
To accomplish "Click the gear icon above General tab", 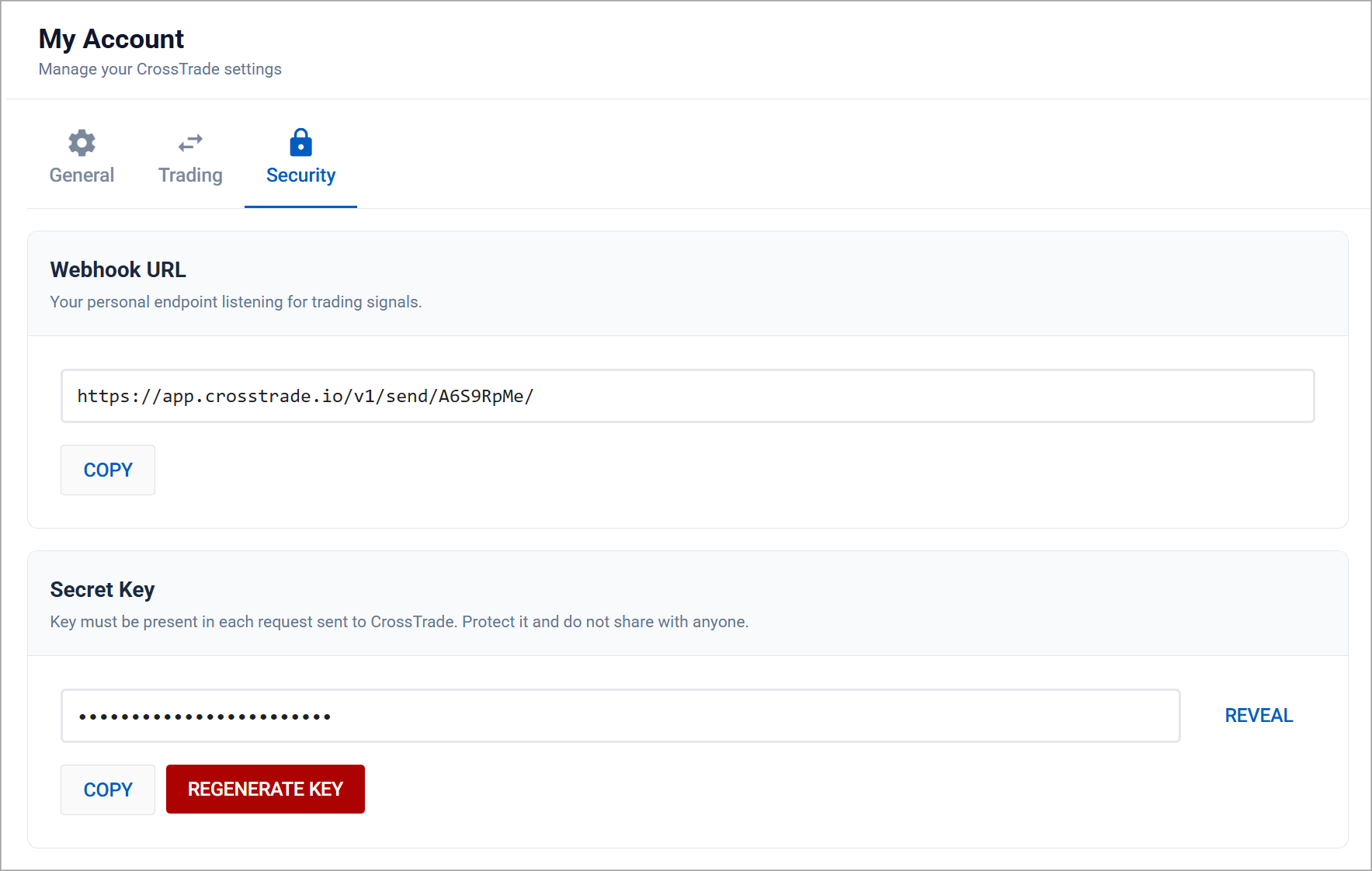I will pyautogui.click(x=81, y=142).
